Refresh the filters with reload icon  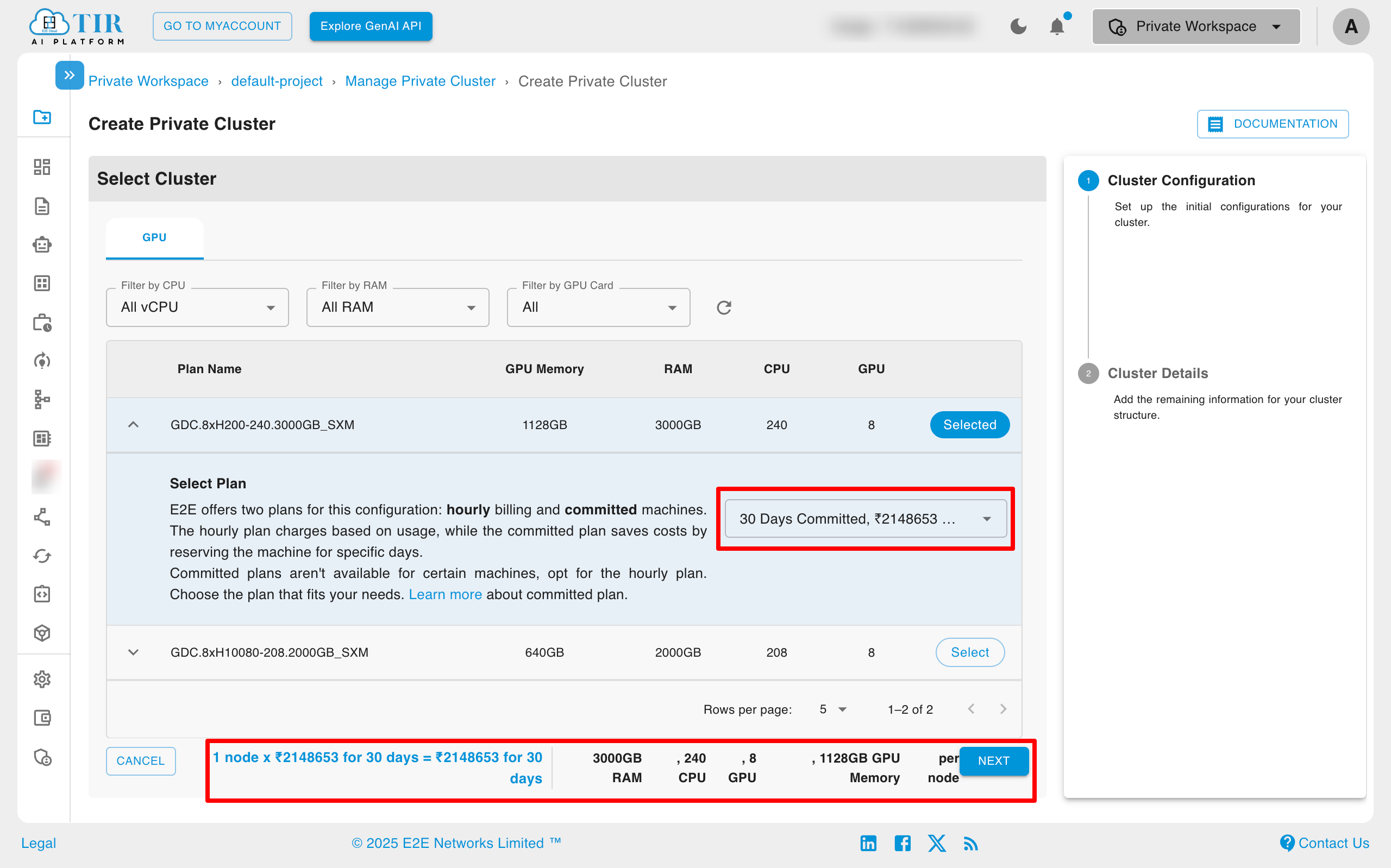click(724, 307)
